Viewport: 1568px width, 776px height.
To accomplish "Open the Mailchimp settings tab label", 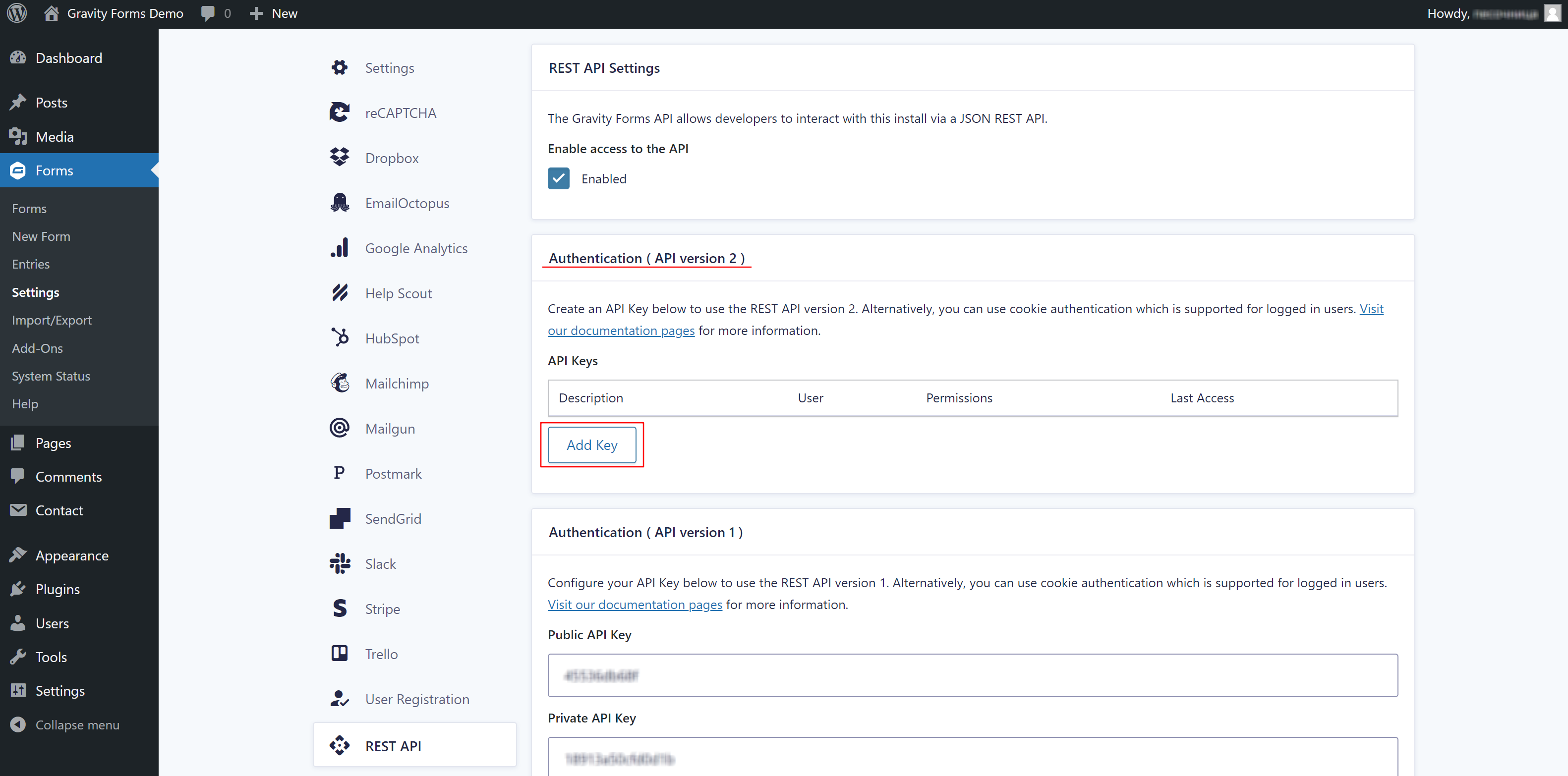I will click(397, 383).
